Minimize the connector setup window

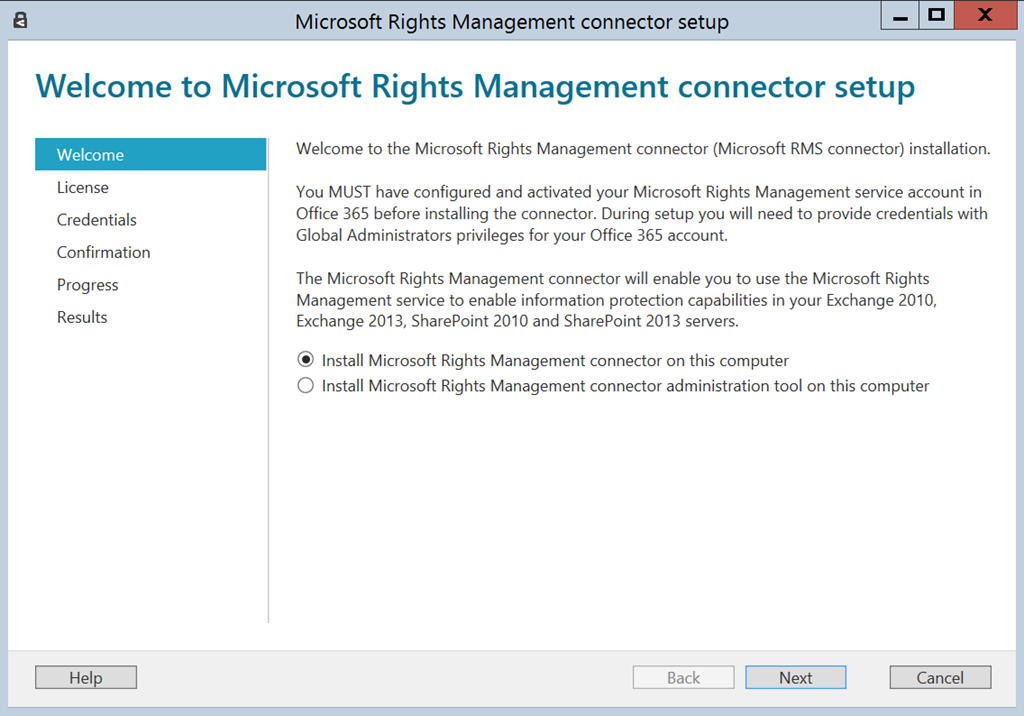click(x=901, y=16)
